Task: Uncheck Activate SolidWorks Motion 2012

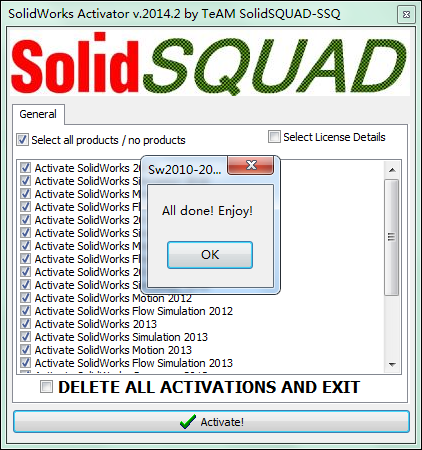Action: click(25, 298)
